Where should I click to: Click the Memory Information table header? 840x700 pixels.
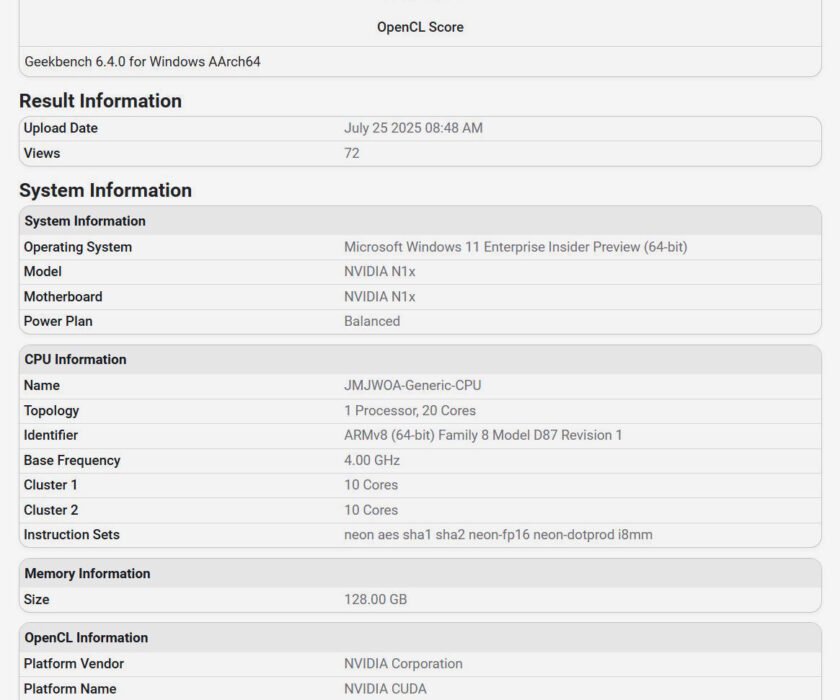420,574
